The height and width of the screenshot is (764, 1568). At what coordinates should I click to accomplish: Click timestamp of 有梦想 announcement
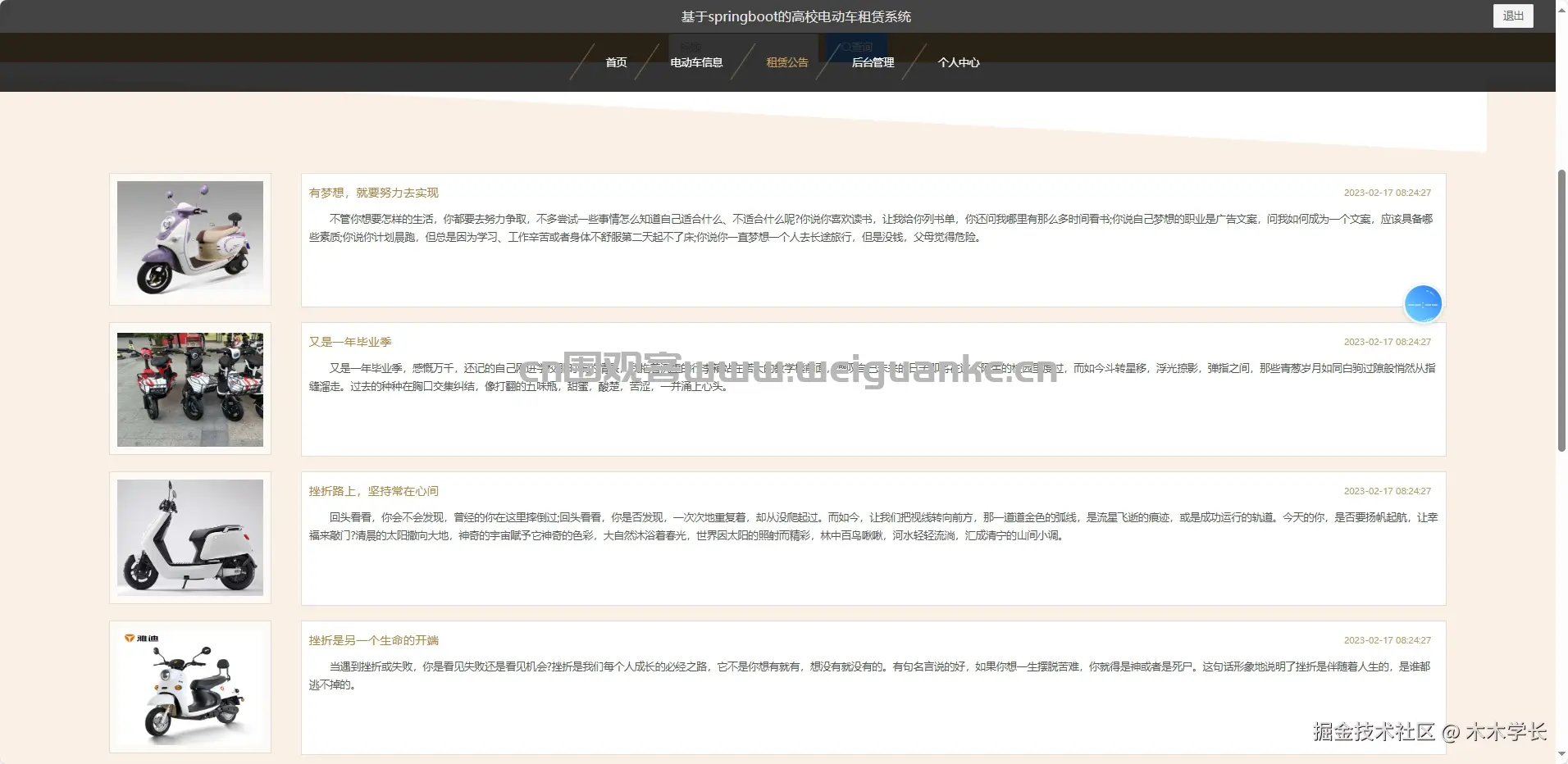(1387, 193)
